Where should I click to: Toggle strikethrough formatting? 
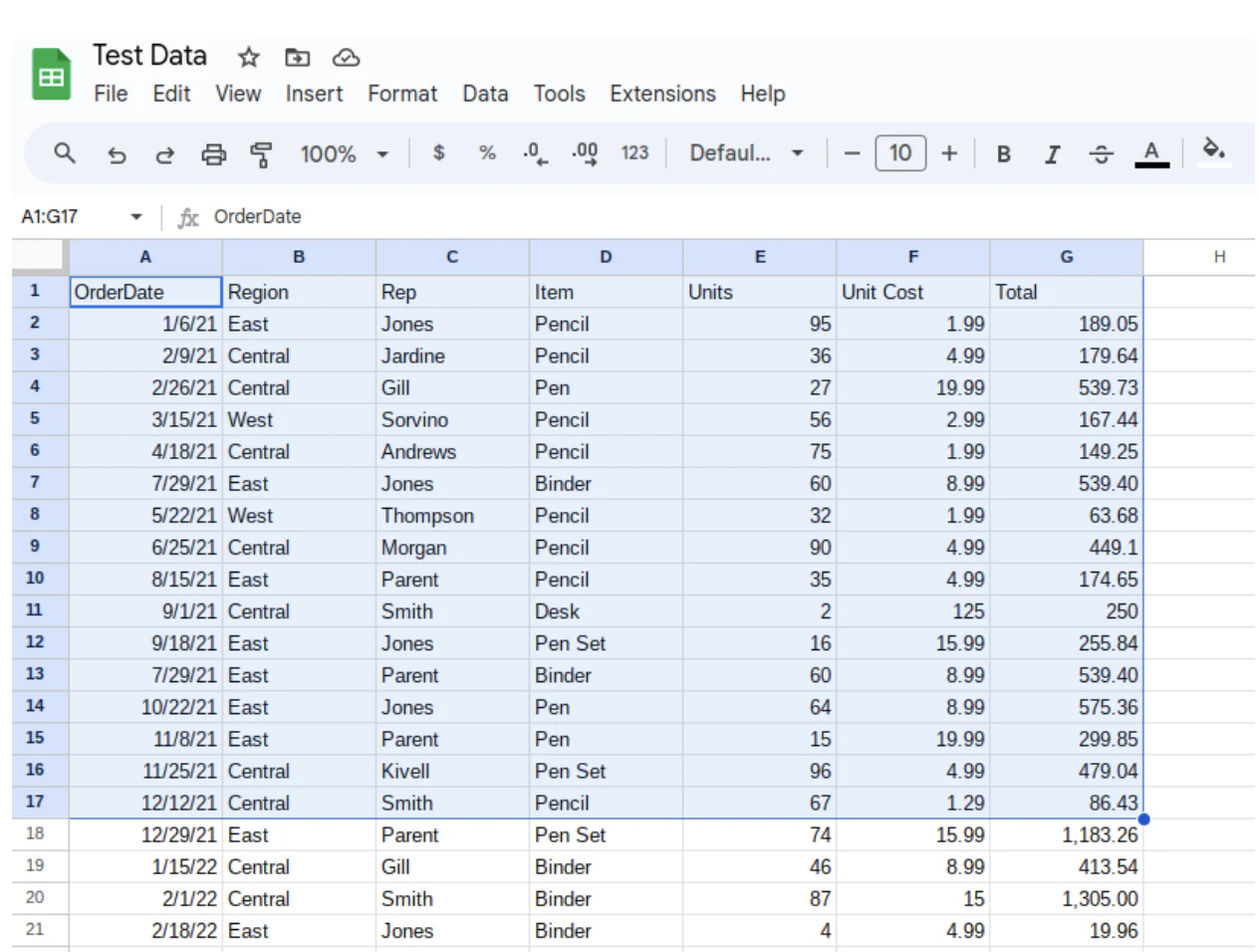click(1101, 154)
